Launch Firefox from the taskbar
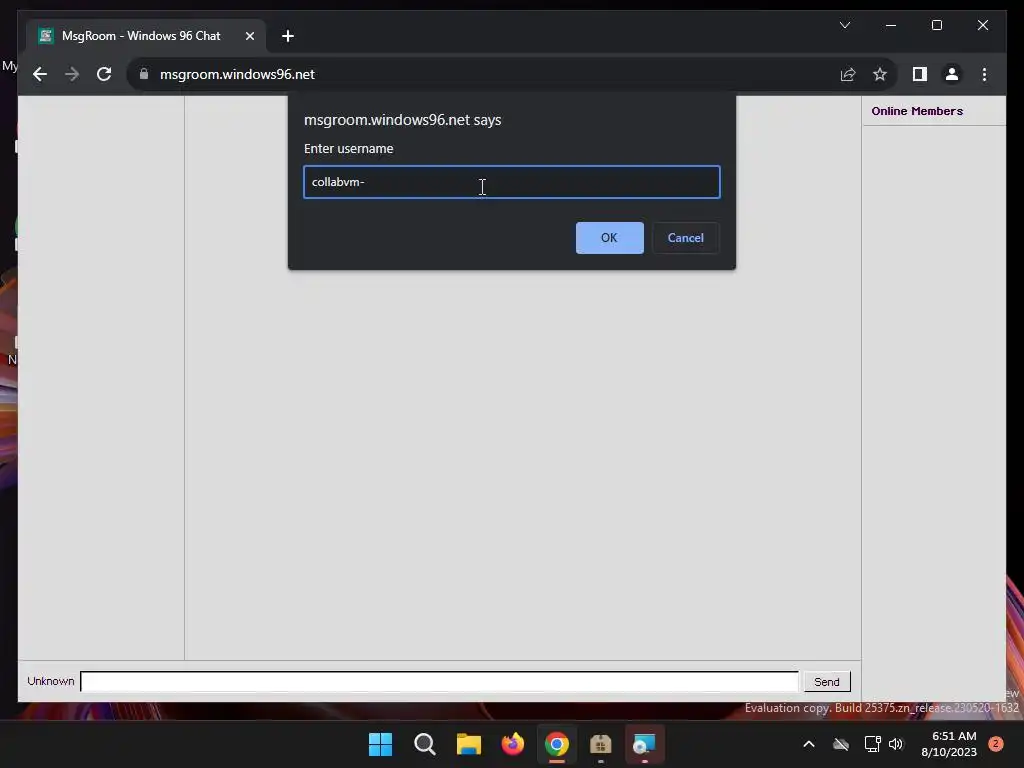This screenshot has height=768, width=1024. (513, 744)
